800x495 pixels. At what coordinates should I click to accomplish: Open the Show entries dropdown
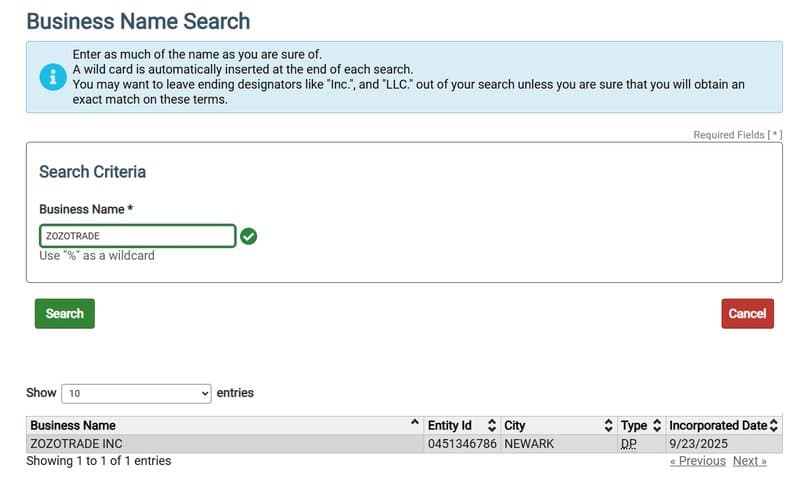point(136,393)
